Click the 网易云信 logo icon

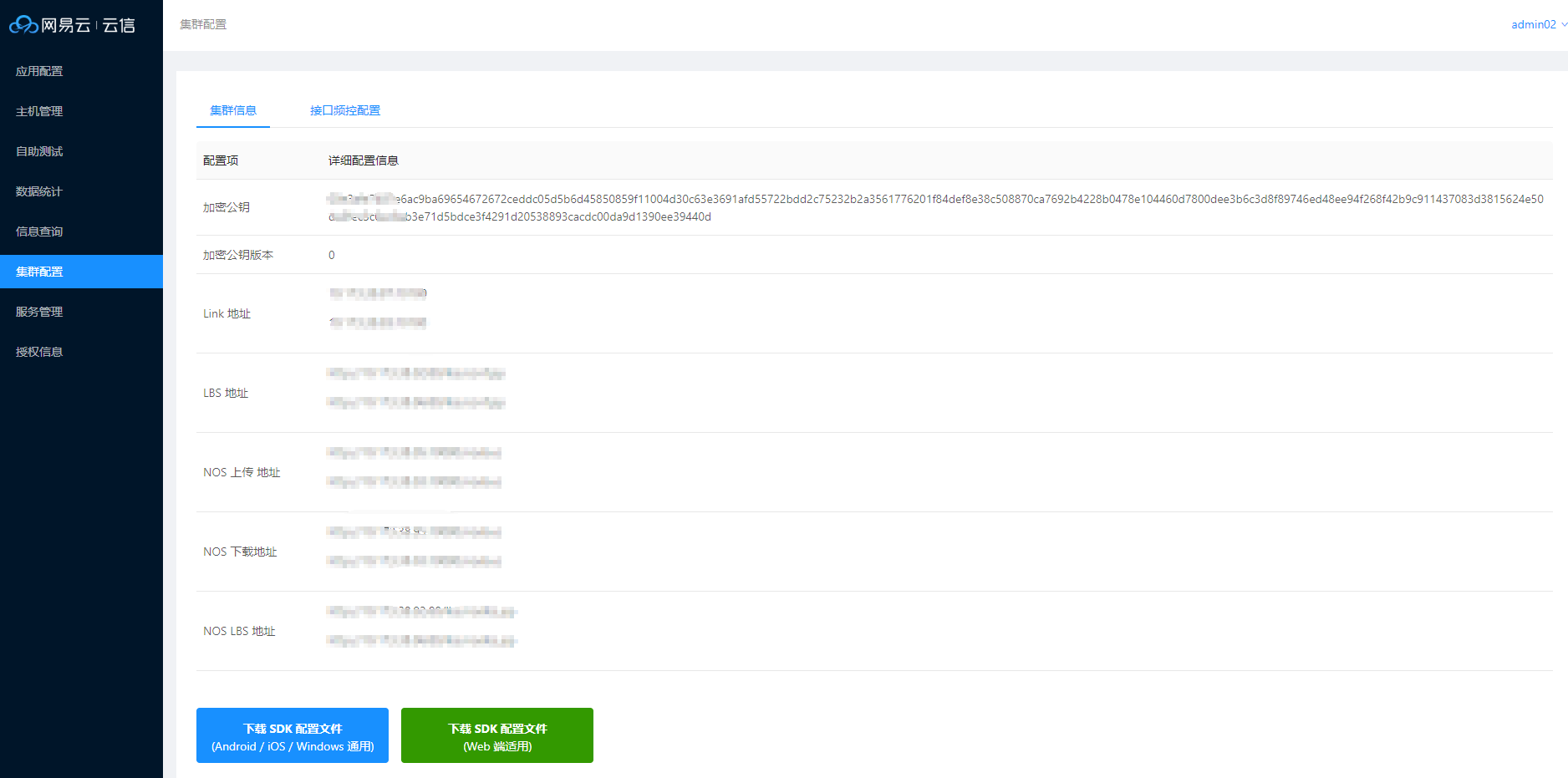click(23, 25)
